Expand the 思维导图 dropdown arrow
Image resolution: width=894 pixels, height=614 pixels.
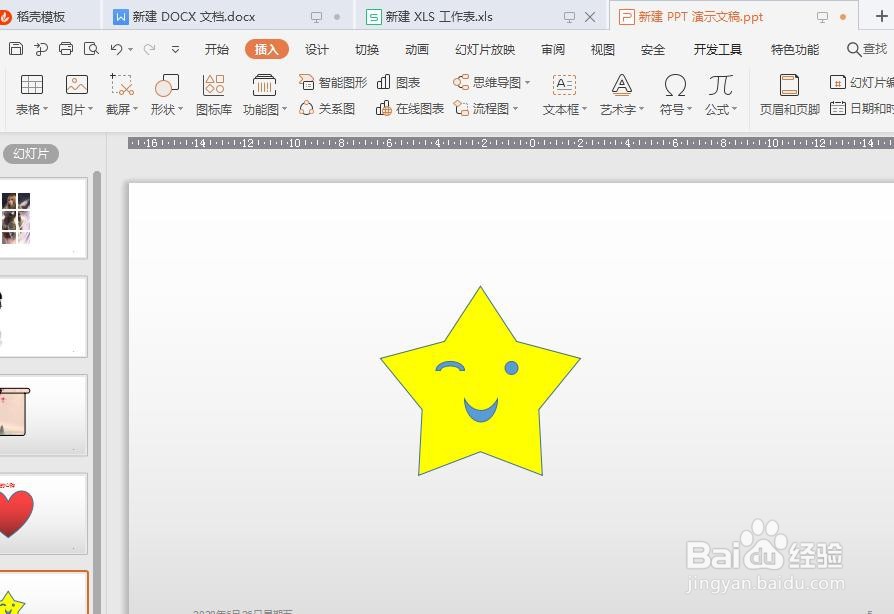[x=527, y=83]
